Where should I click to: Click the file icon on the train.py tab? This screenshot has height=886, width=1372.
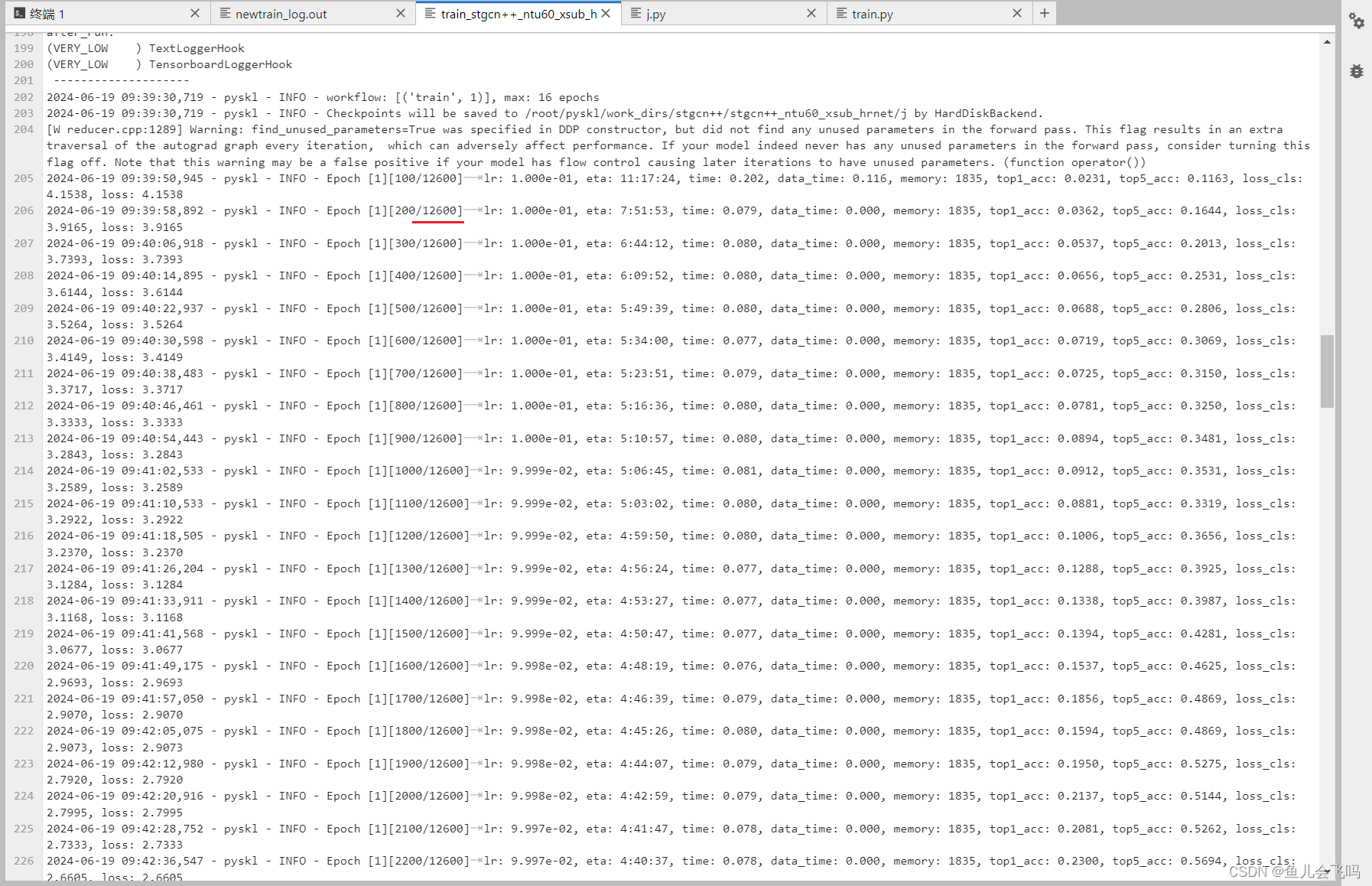tap(841, 13)
